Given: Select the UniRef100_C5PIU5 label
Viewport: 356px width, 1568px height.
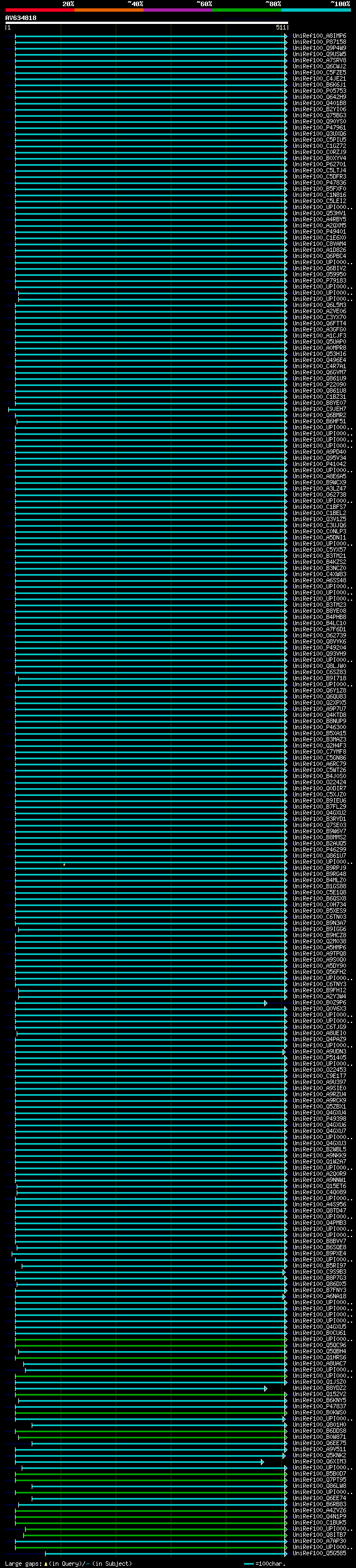Looking at the screenshot, I should click(x=319, y=140).
